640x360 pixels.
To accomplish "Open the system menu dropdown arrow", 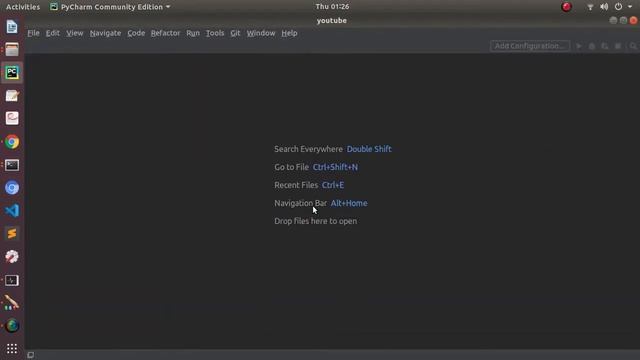I will [630, 7].
